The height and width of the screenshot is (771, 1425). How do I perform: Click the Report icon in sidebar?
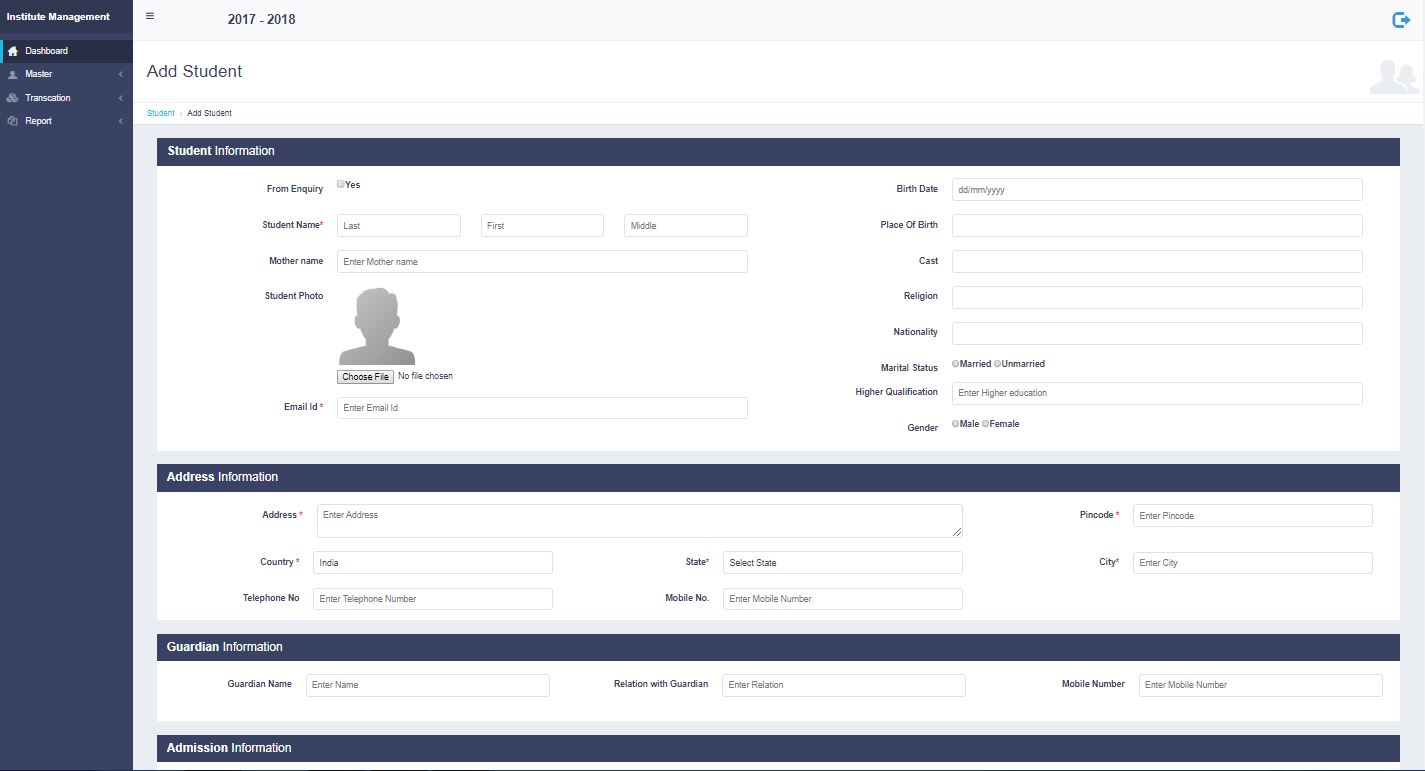(x=13, y=121)
